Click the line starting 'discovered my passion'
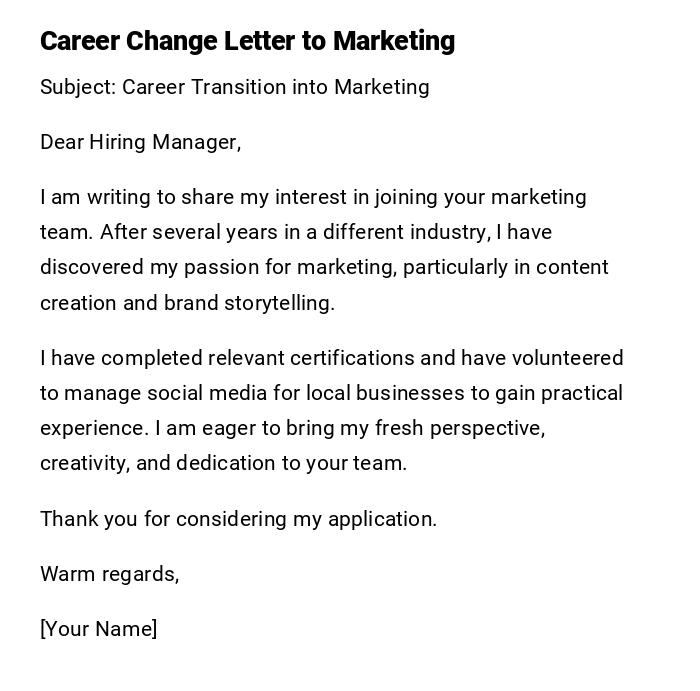 [x=324, y=267]
